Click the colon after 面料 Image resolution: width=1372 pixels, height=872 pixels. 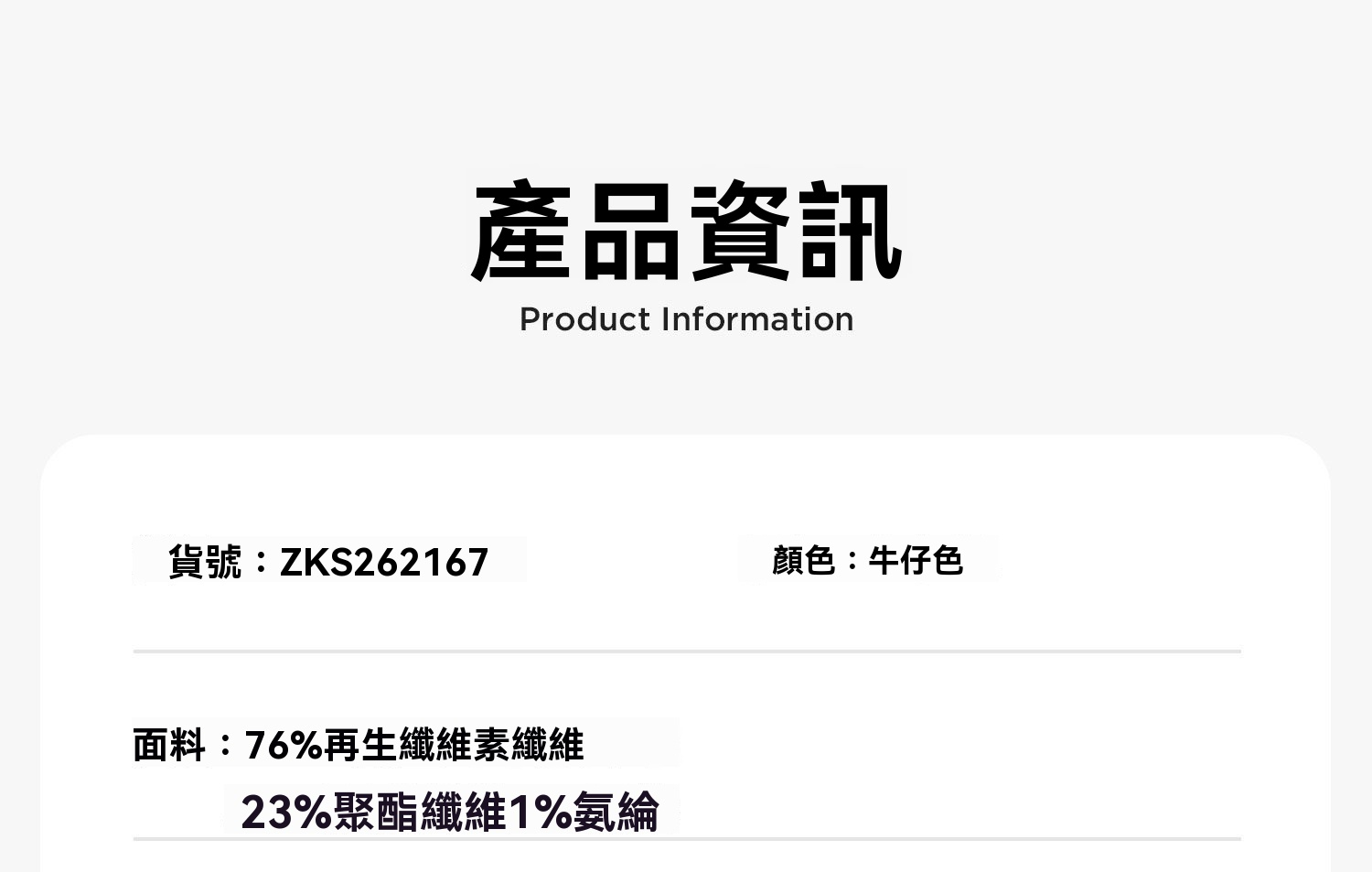click(225, 745)
